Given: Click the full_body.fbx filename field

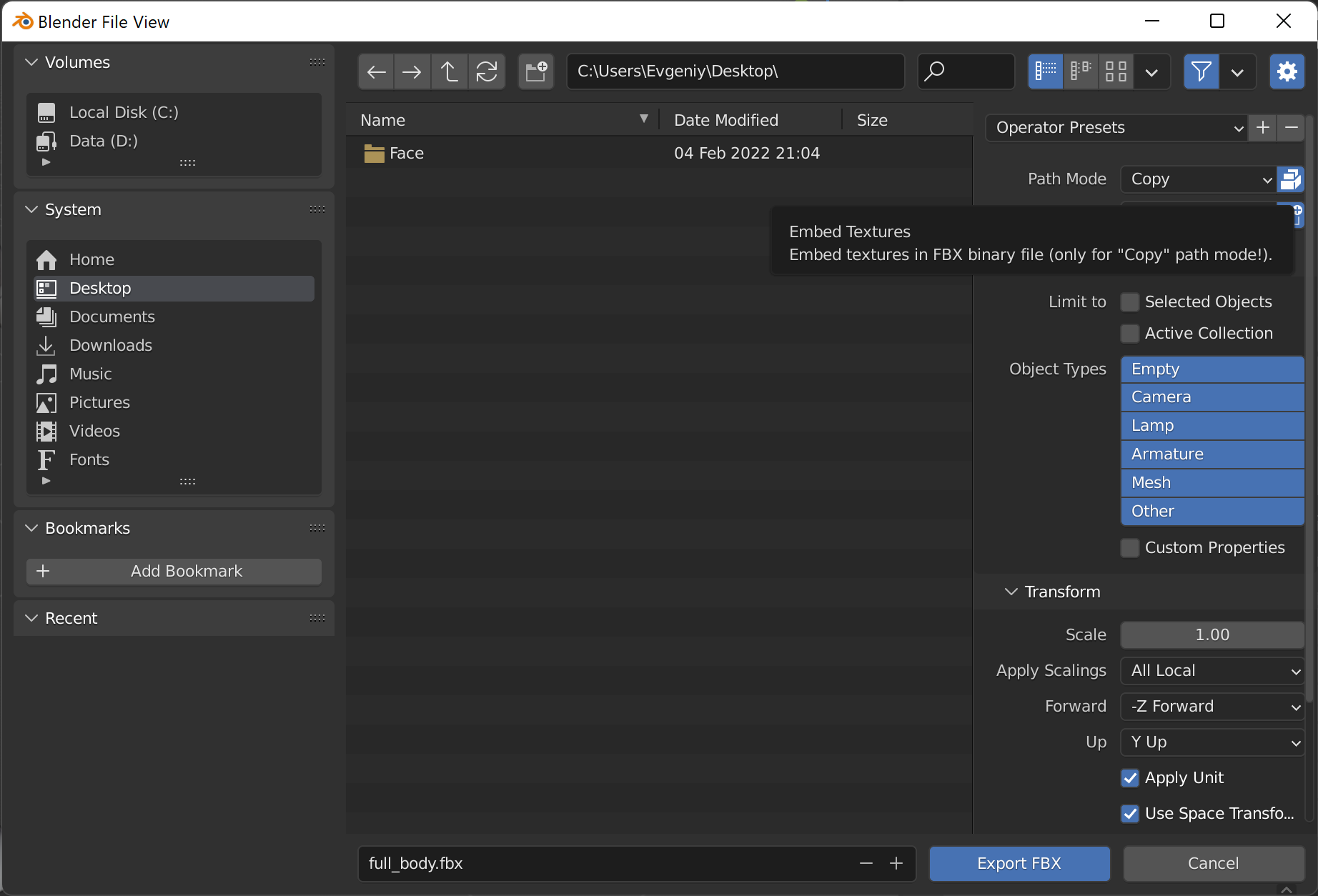Looking at the screenshot, I should click(x=608, y=864).
